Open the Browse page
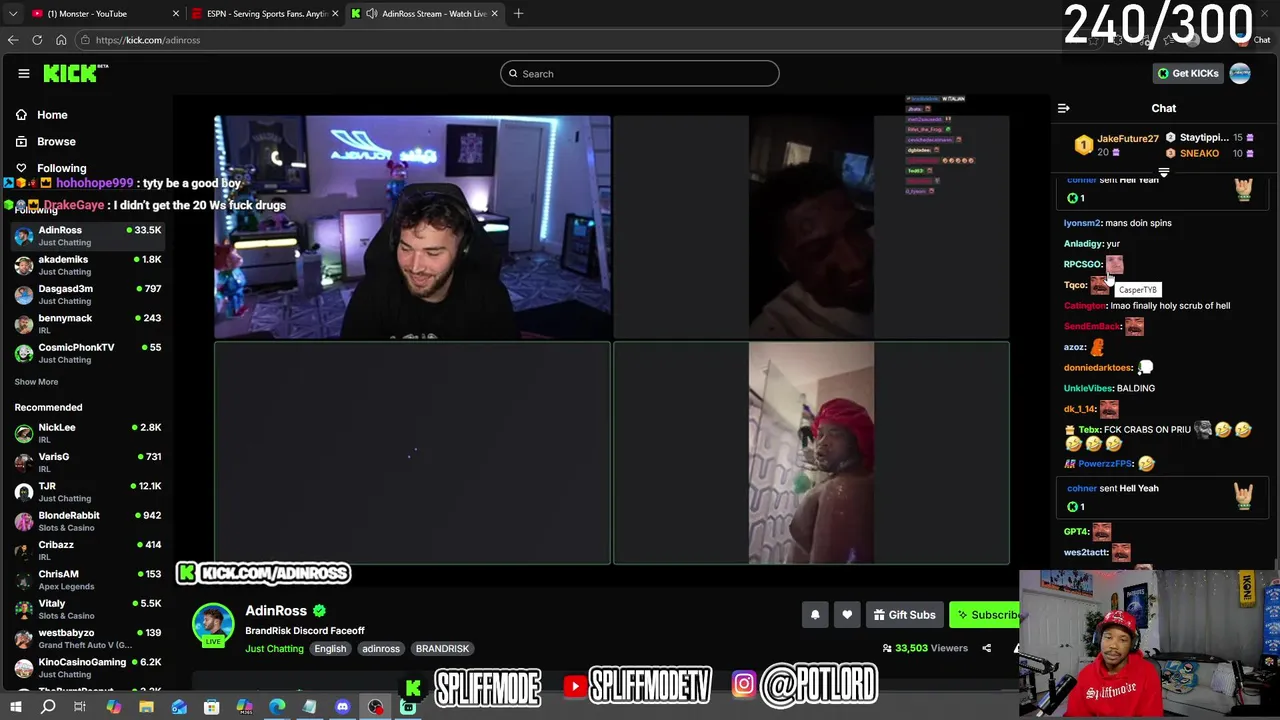Screen dimensions: 1280x720 coord(56,142)
